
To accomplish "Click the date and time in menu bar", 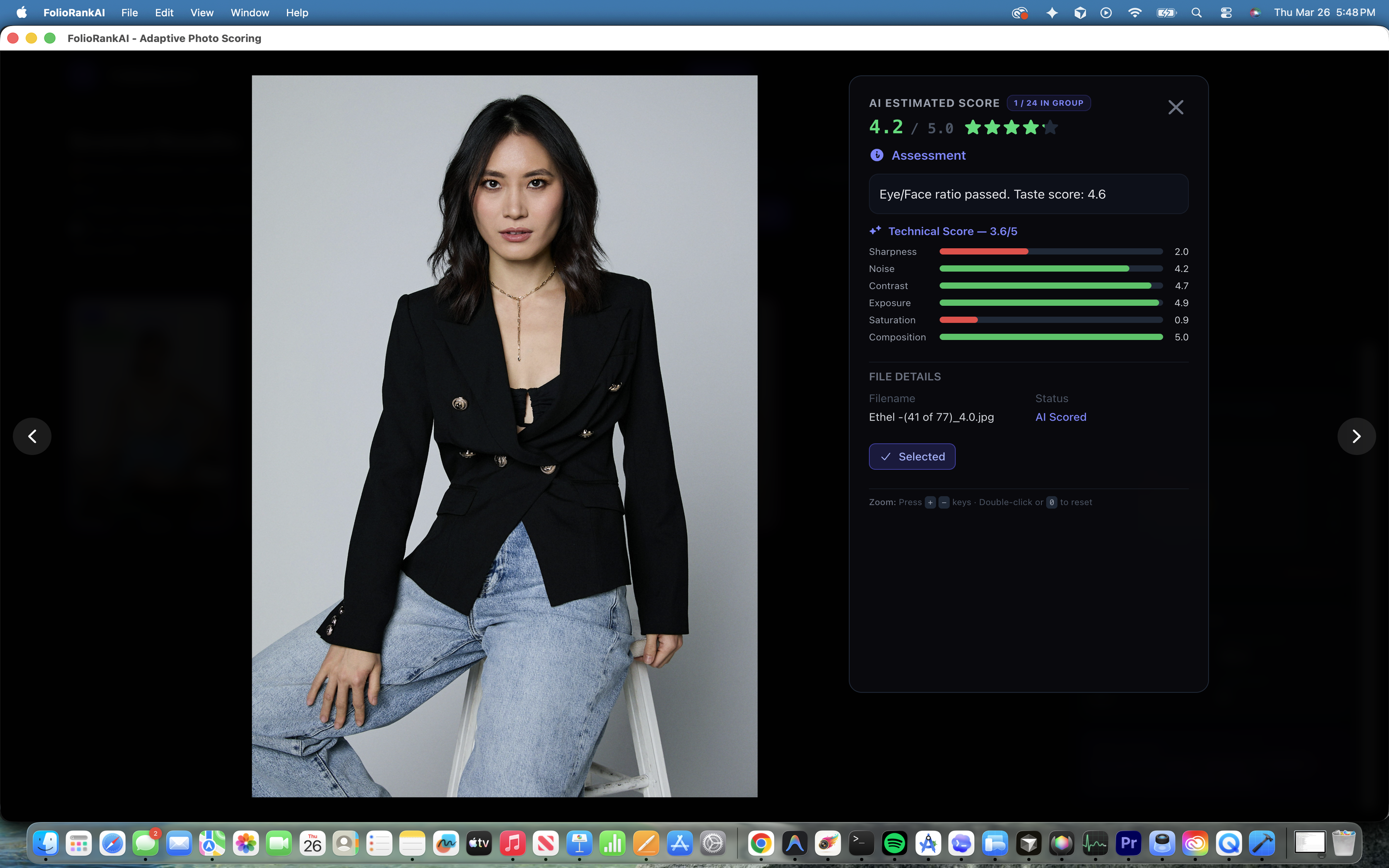I will coord(1324,13).
